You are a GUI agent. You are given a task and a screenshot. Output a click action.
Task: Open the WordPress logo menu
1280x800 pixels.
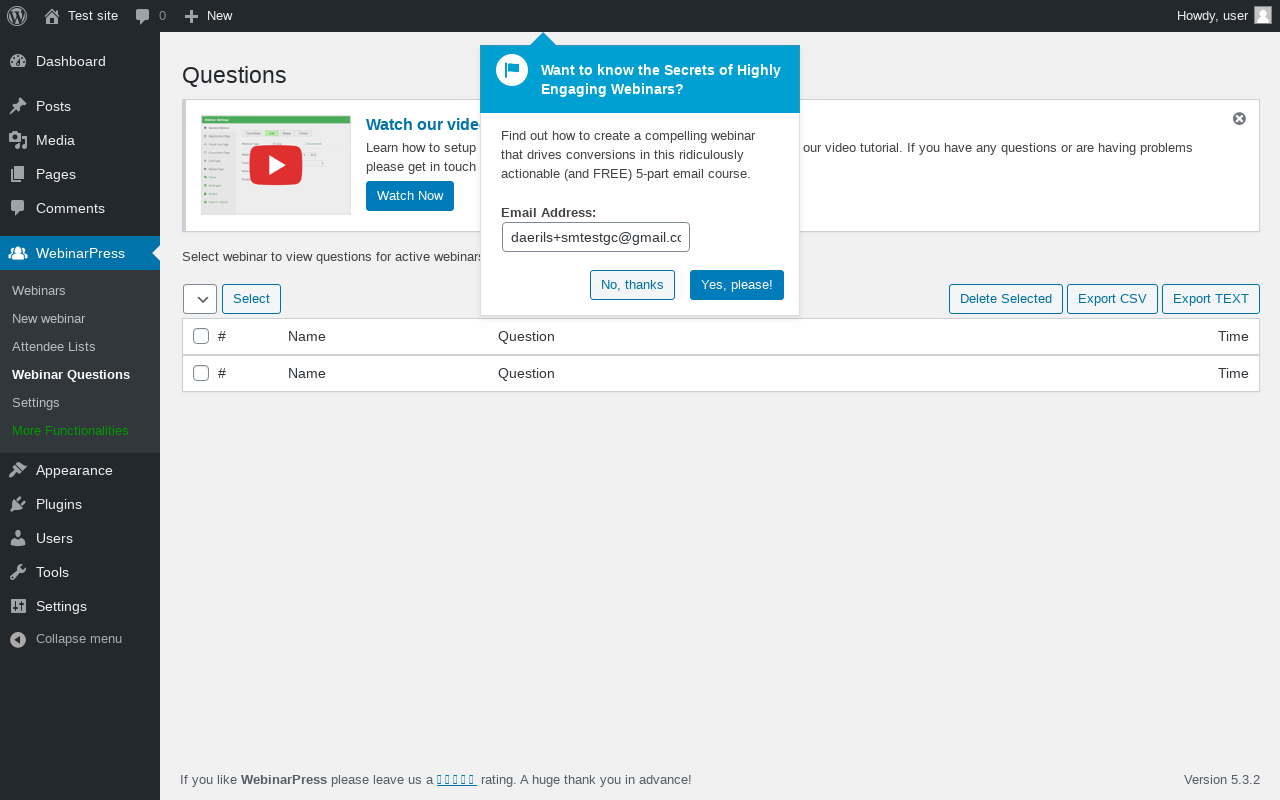coord(17,16)
